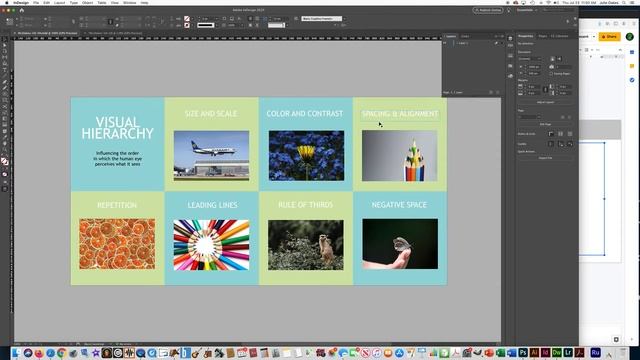Click the Share button in right window
Image resolution: width=640 pixels, height=360 pixels.
609,37
